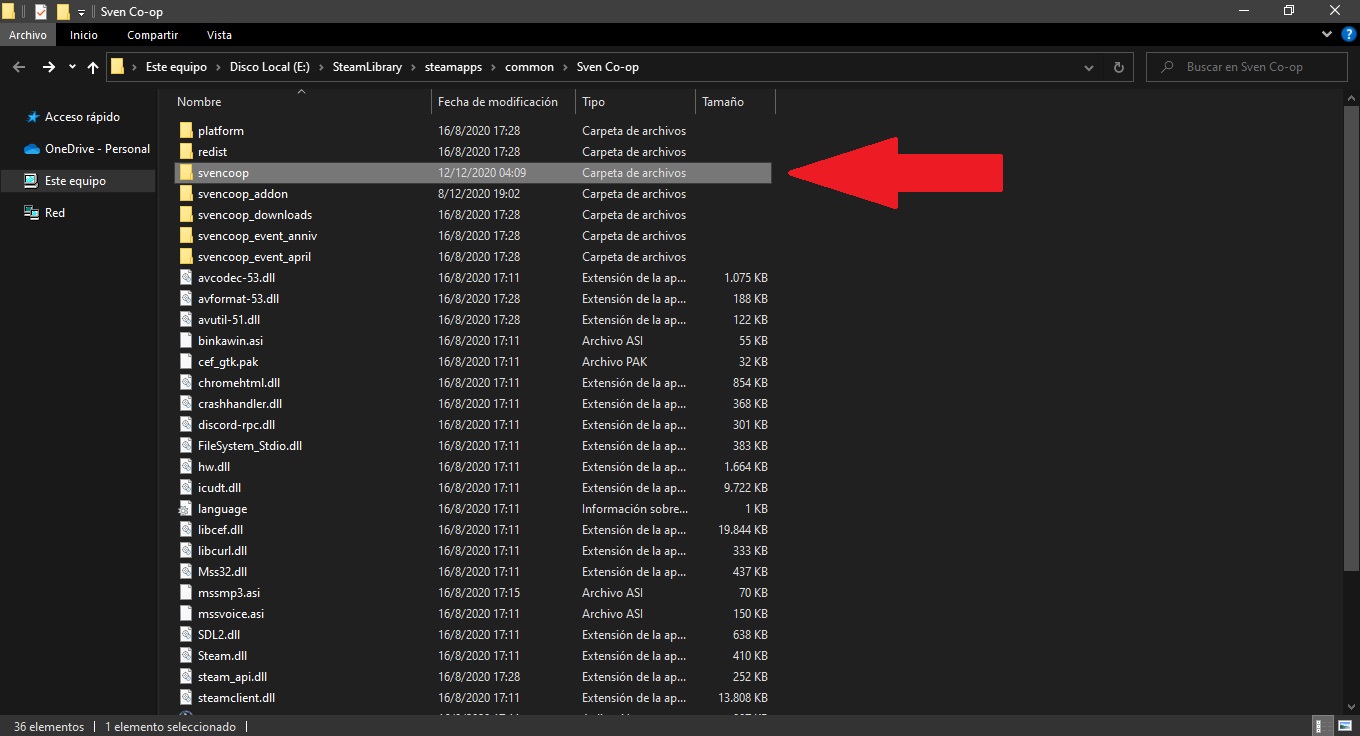
Task: Select the chromehtml.dll file name
Action: click(x=239, y=383)
